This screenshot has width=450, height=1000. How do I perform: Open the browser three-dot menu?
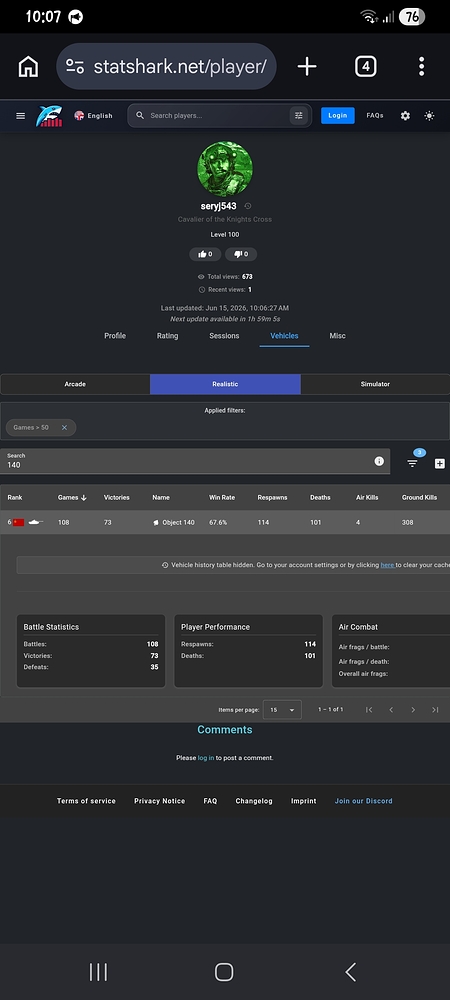tap(421, 66)
